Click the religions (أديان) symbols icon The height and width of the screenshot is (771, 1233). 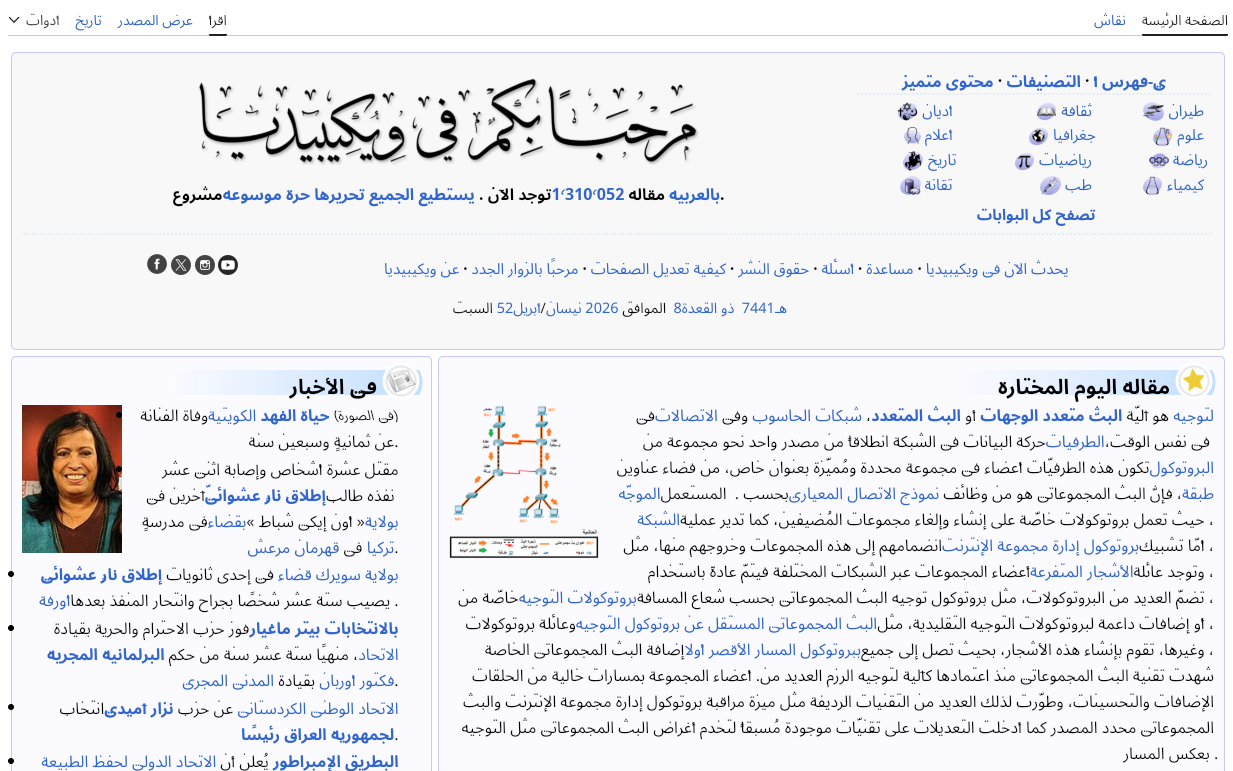908,111
